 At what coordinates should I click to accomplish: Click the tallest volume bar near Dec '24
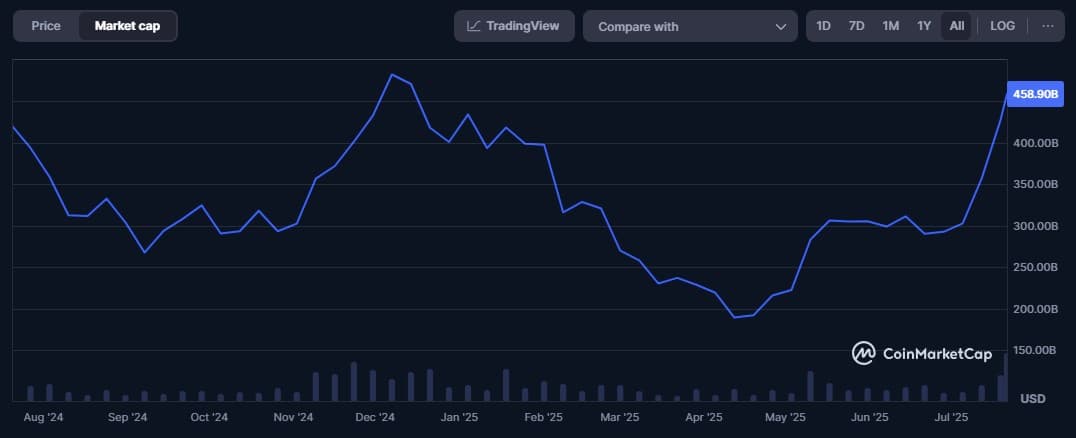point(354,381)
